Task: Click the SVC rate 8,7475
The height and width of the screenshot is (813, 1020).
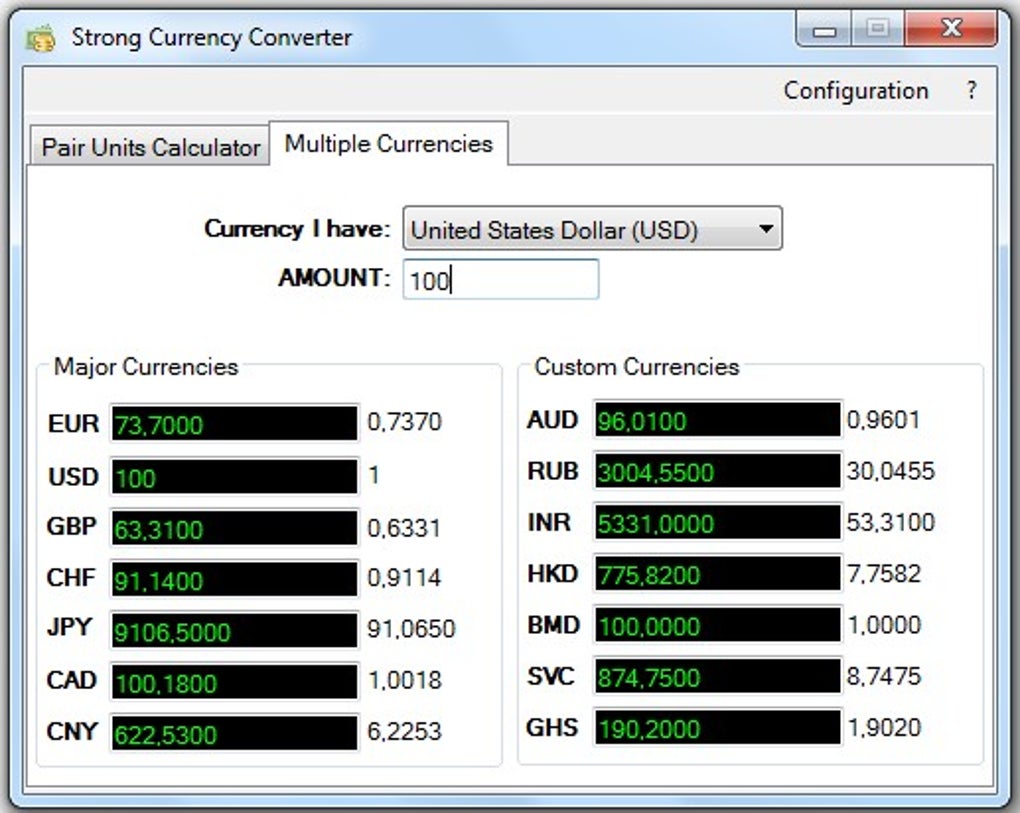Action: [x=884, y=676]
